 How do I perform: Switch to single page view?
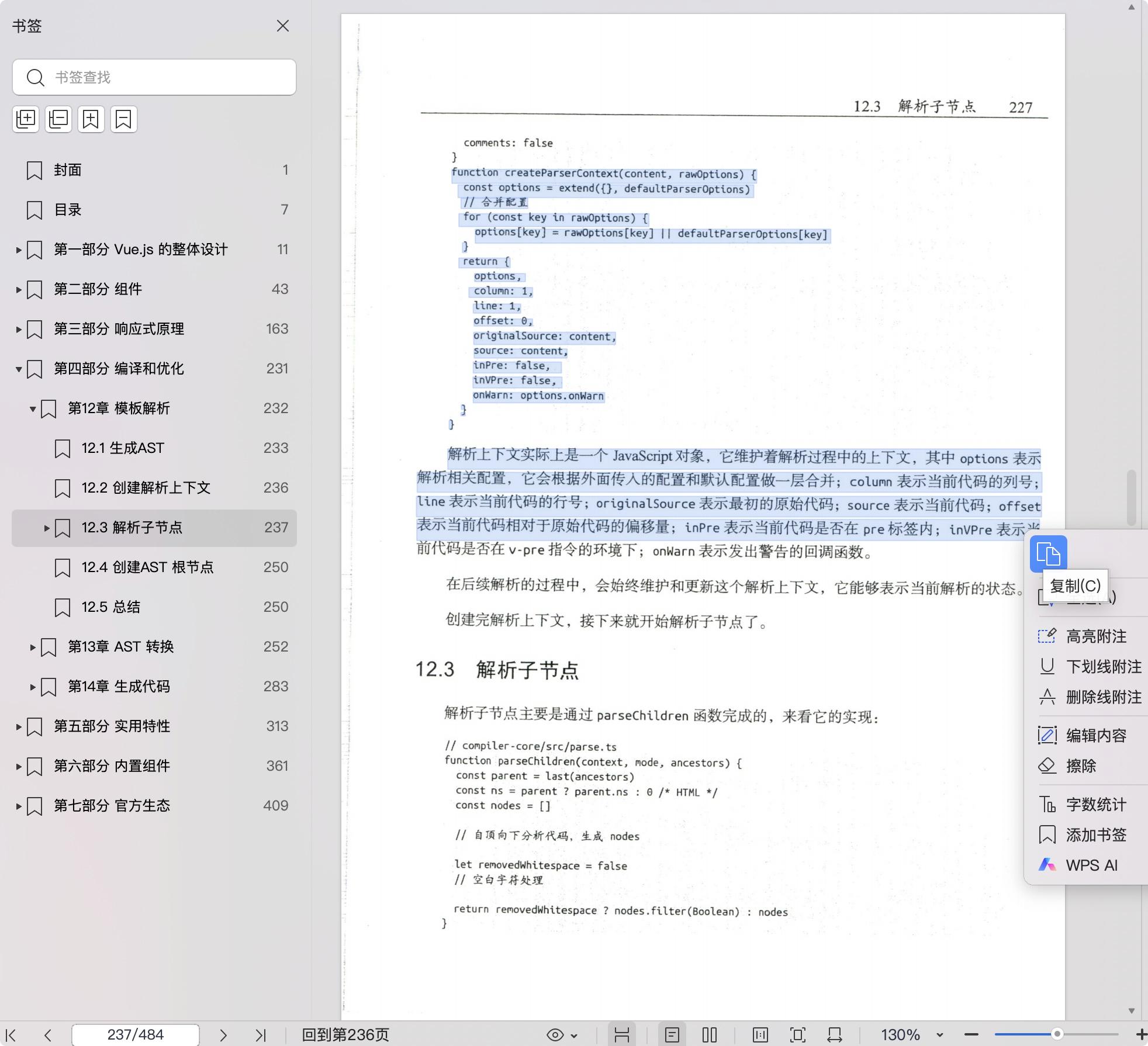[x=672, y=1035]
